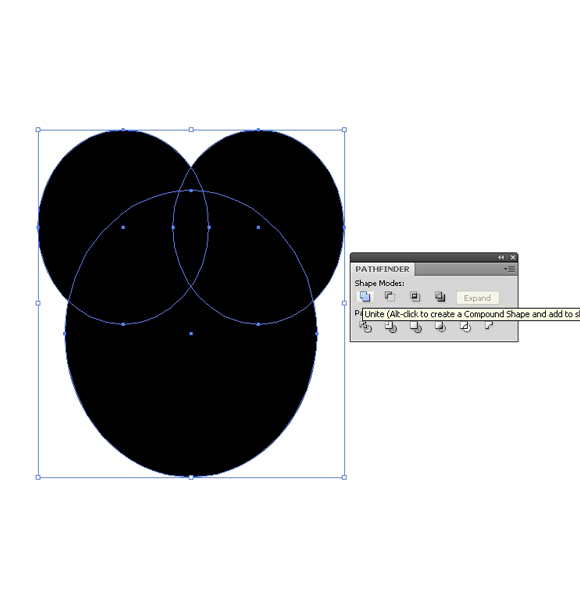Apply the Minus Back pathfinder
The width and height of the screenshot is (580, 600).
pyautogui.click(x=489, y=326)
